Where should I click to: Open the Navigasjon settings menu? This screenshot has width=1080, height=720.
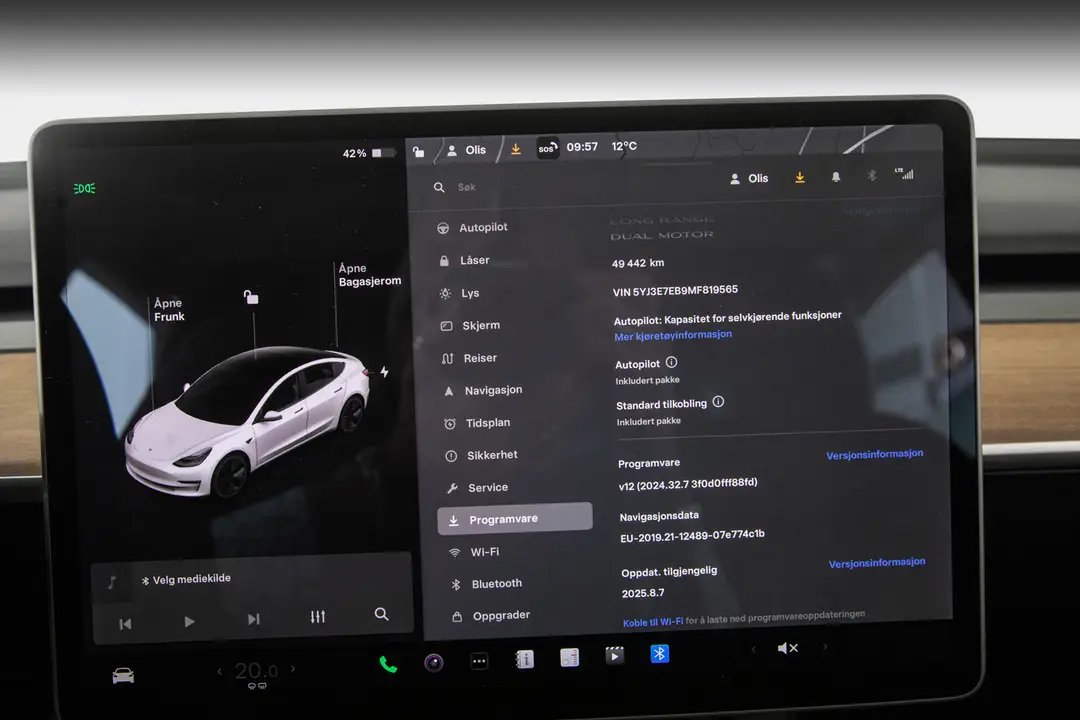[483, 391]
